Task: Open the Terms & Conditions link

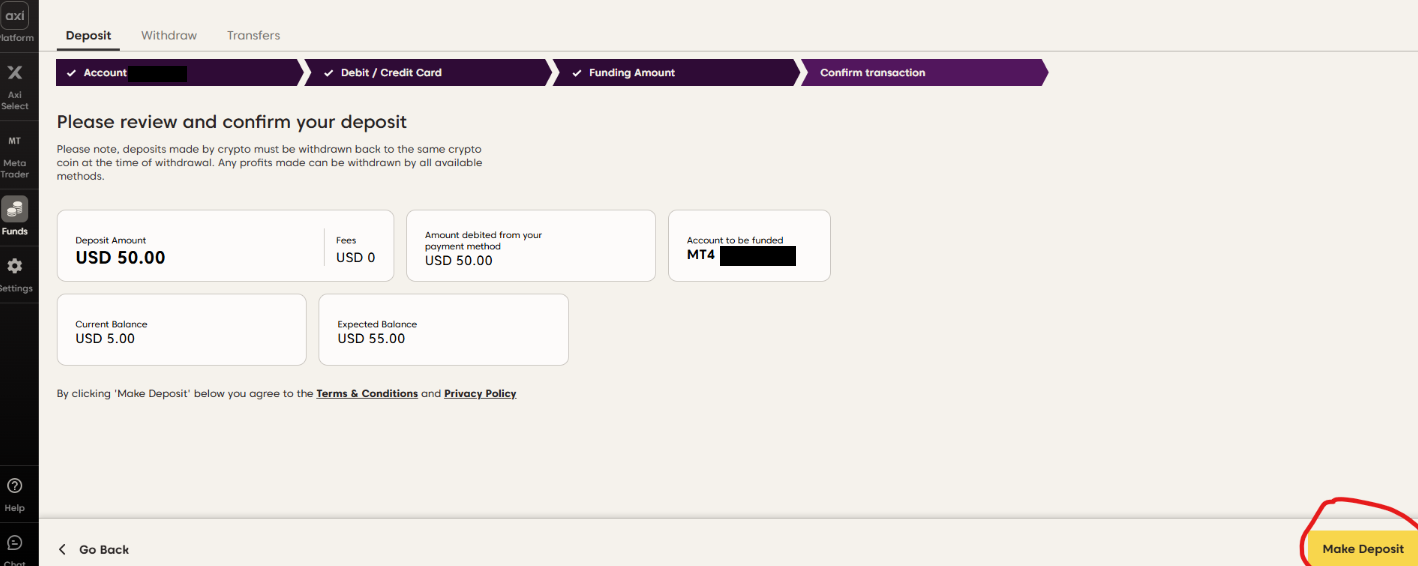Action: pos(367,394)
